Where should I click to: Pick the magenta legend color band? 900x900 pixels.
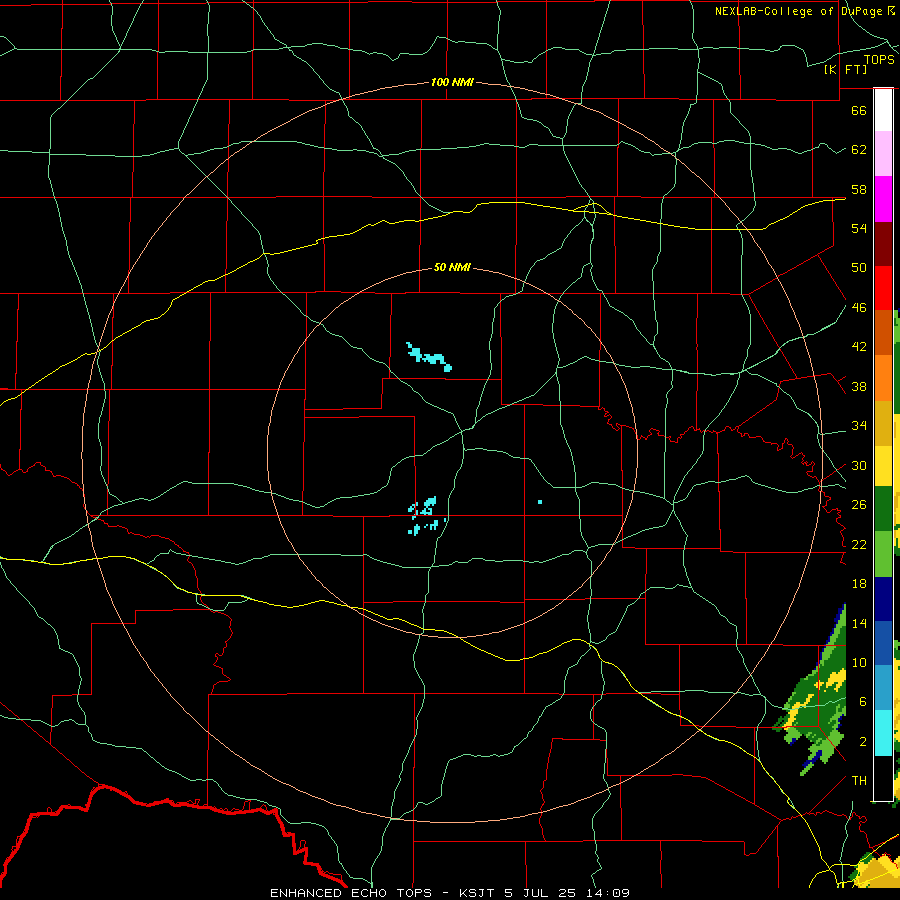coord(883,199)
